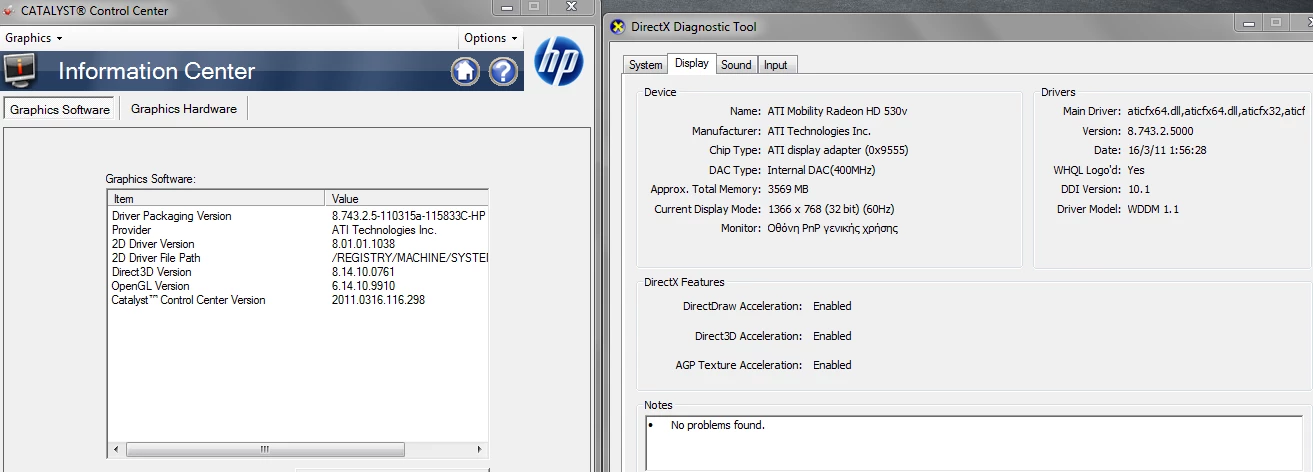Click the Item column header
The width and height of the screenshot is (1313, 472).
(217, 199)
